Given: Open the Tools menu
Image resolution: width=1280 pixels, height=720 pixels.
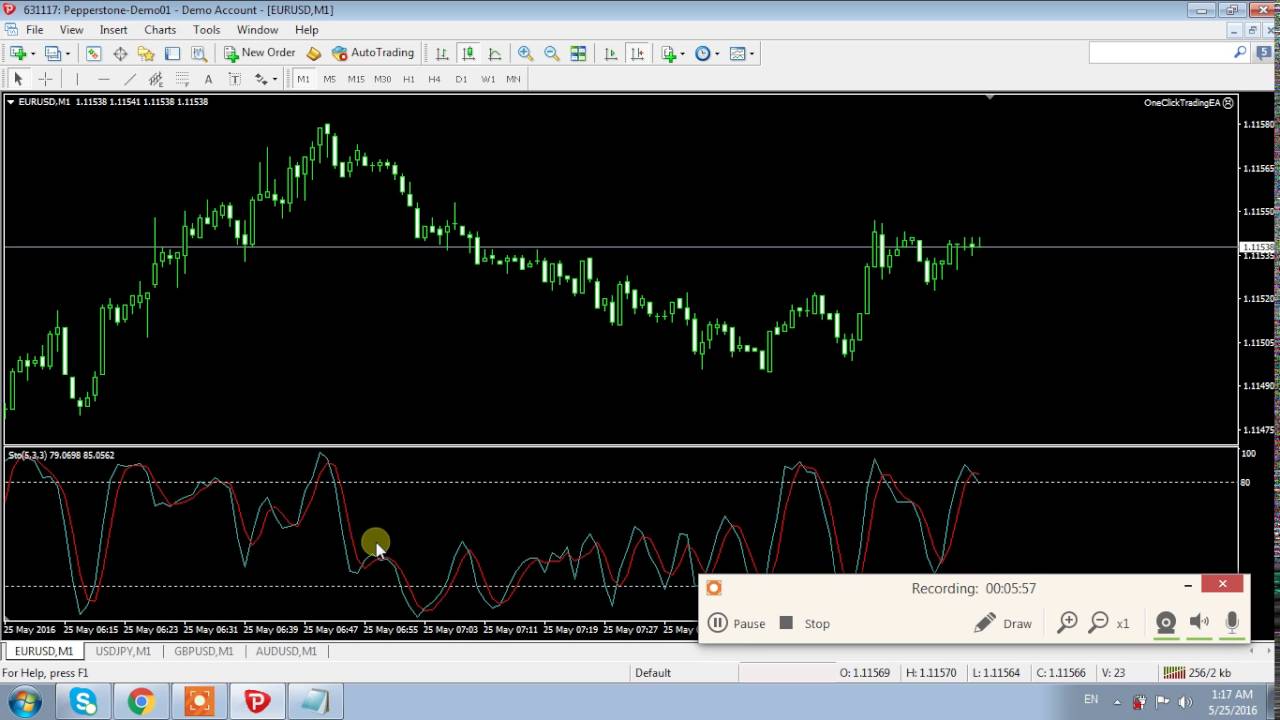Looking at the screenshot, I should pos(206,30).
